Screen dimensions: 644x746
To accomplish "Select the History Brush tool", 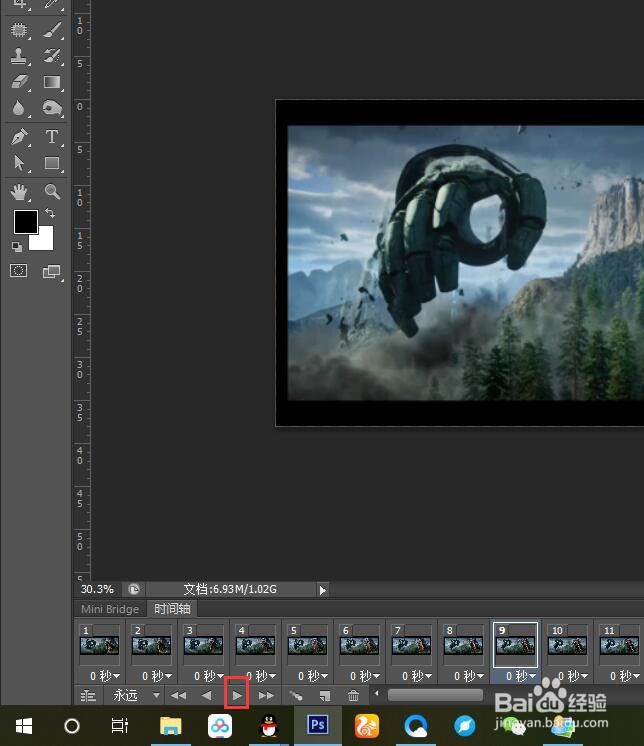I will (52, 56).
